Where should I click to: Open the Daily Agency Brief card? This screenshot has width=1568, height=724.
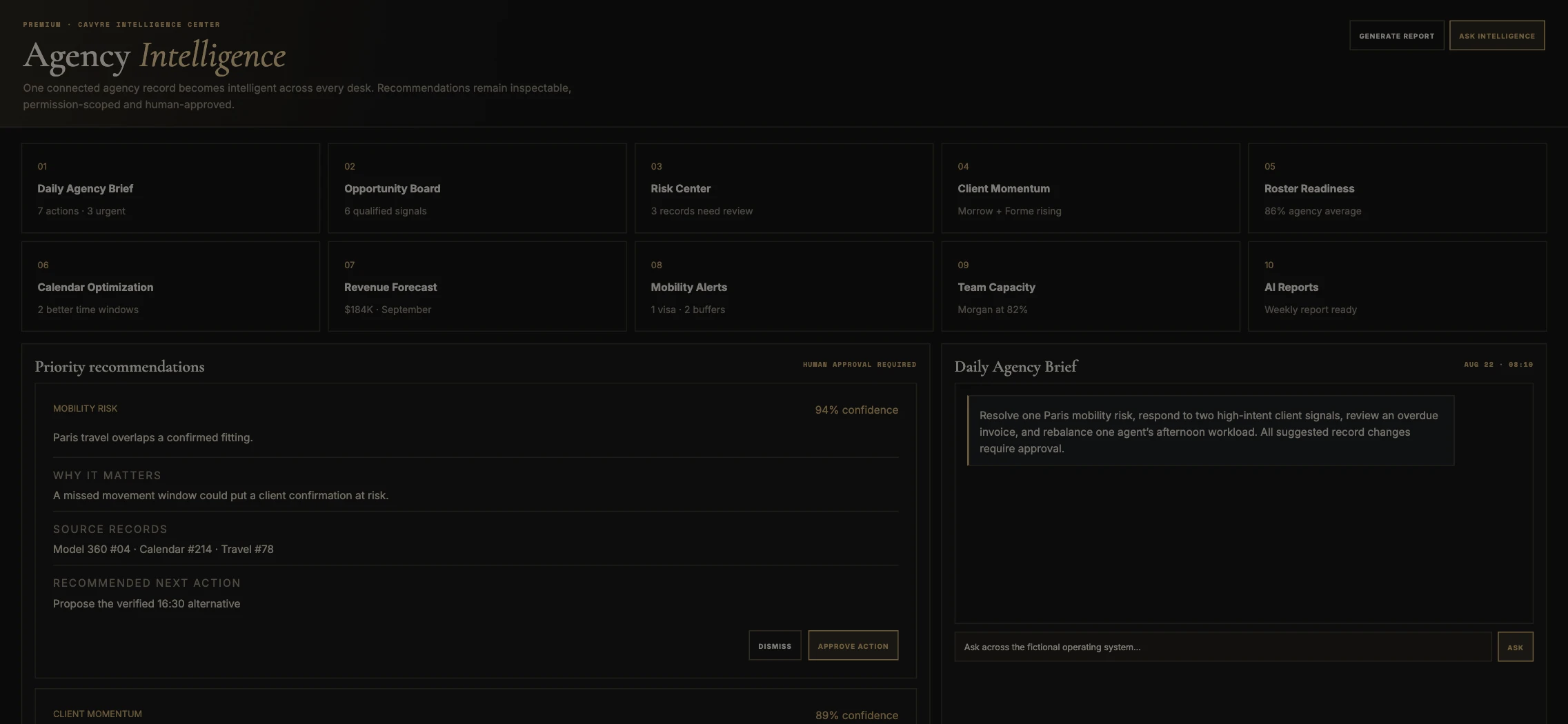point(170,188)
